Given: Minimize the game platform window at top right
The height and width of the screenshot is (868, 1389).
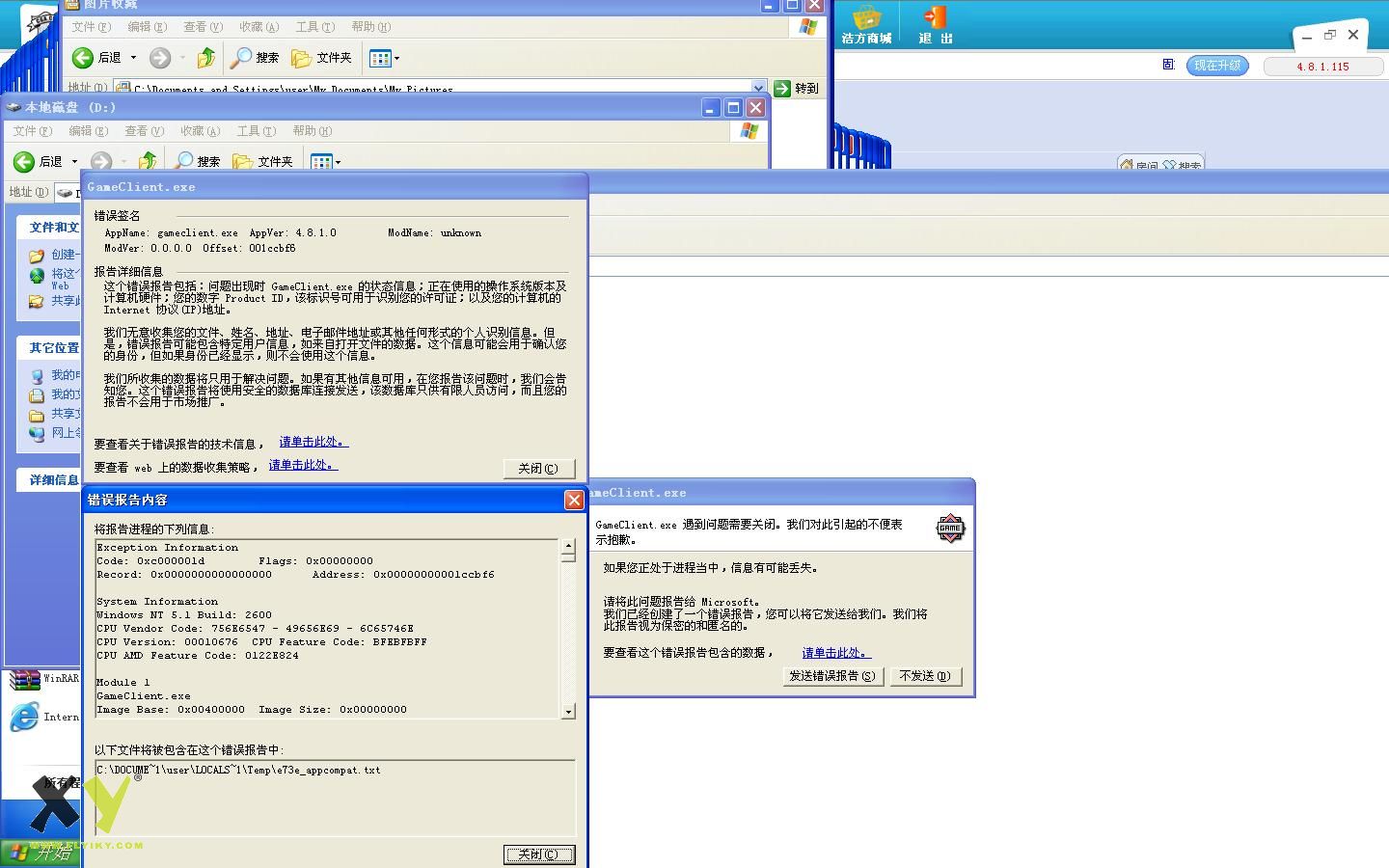Looking at the screenshot, I should 1307,37.
